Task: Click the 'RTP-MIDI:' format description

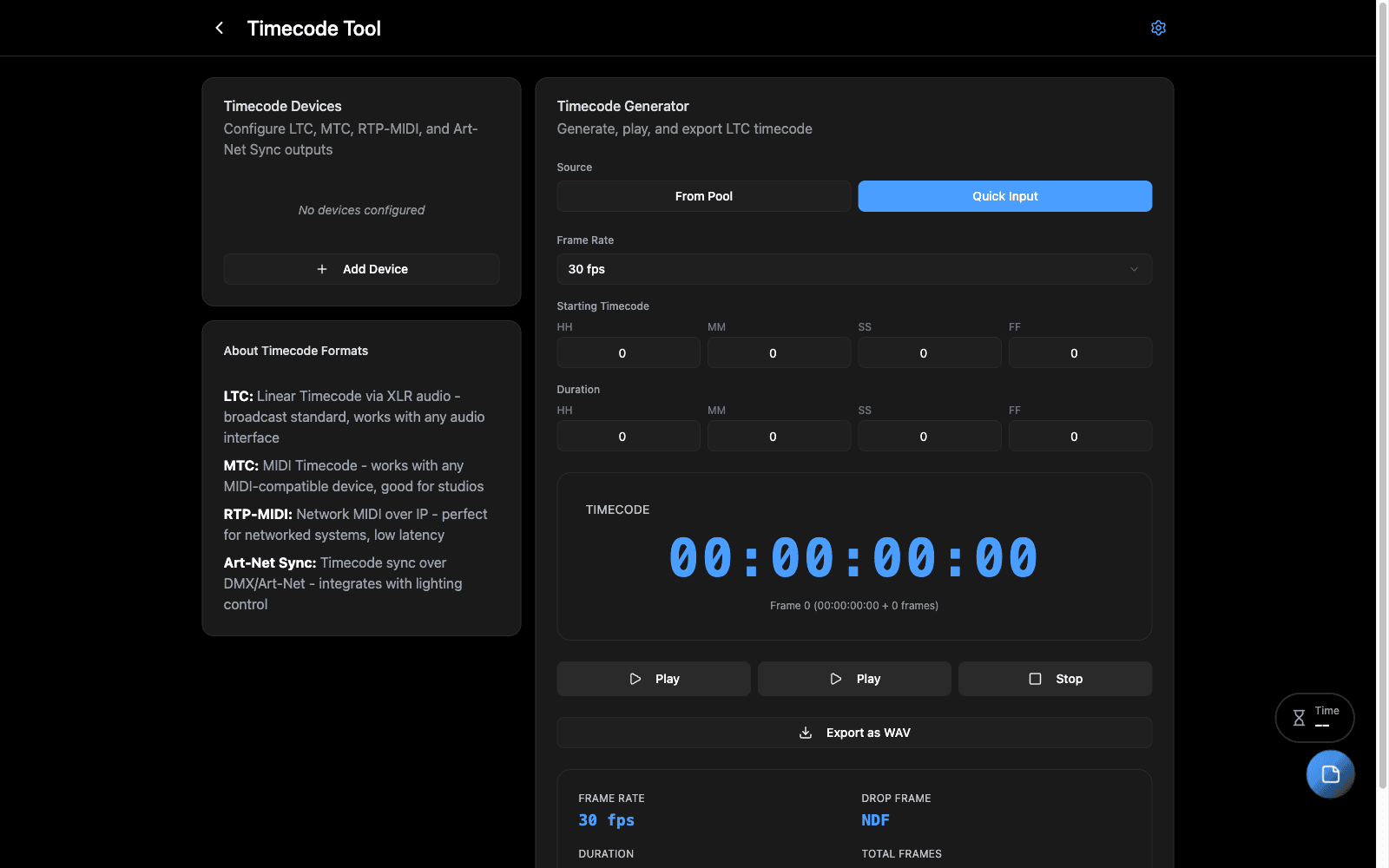Action: 356,524
